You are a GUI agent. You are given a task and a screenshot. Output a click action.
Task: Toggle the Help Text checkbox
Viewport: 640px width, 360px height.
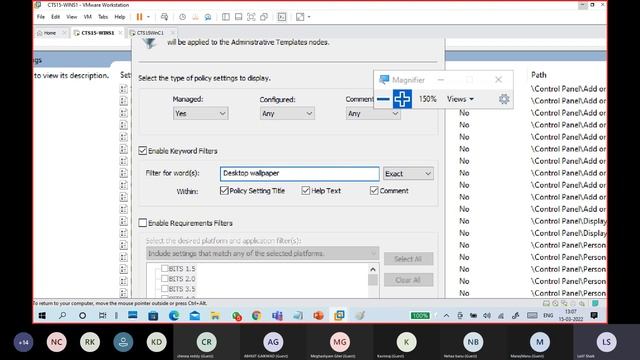(x=306, y=190)
